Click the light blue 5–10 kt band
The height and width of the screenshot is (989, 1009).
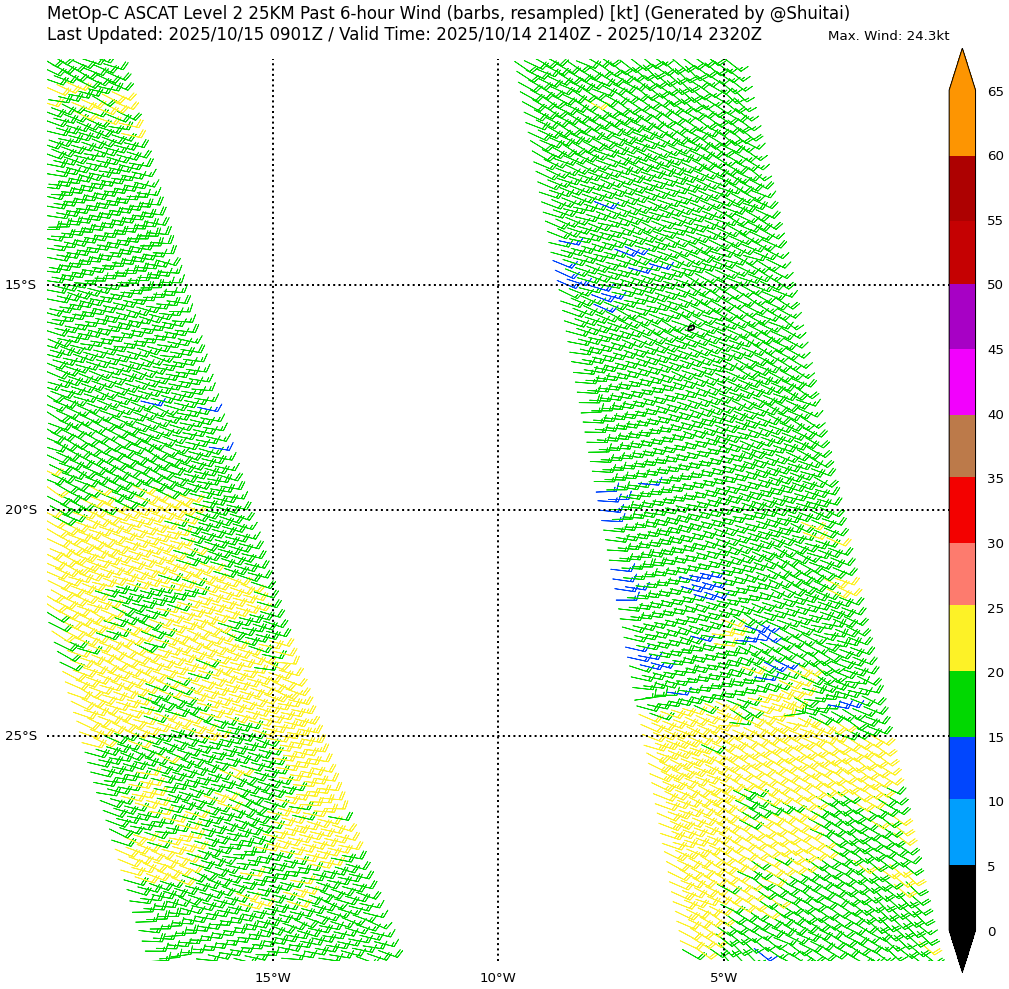pos(961,832)
